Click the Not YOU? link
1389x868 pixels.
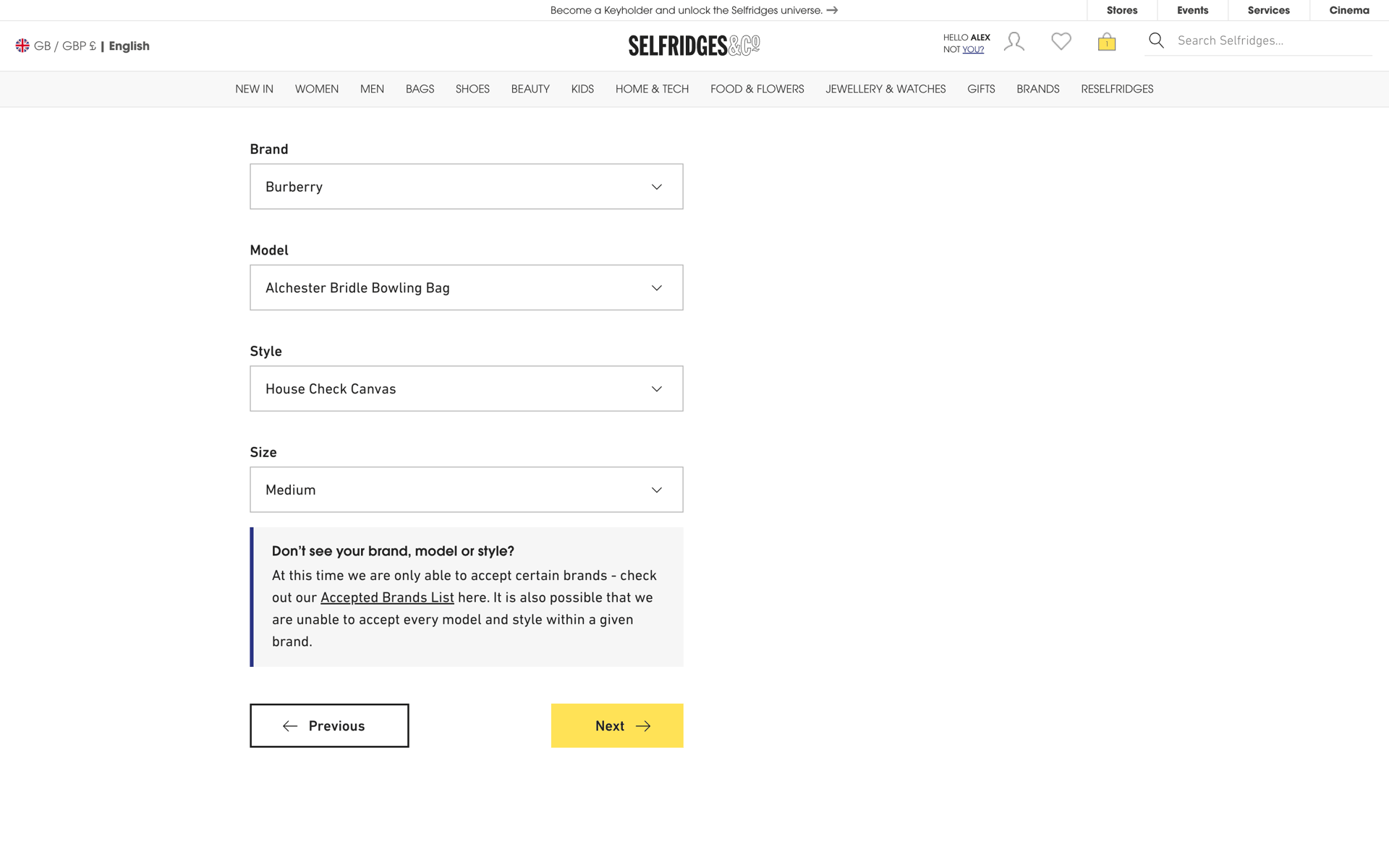coord(972,50)
